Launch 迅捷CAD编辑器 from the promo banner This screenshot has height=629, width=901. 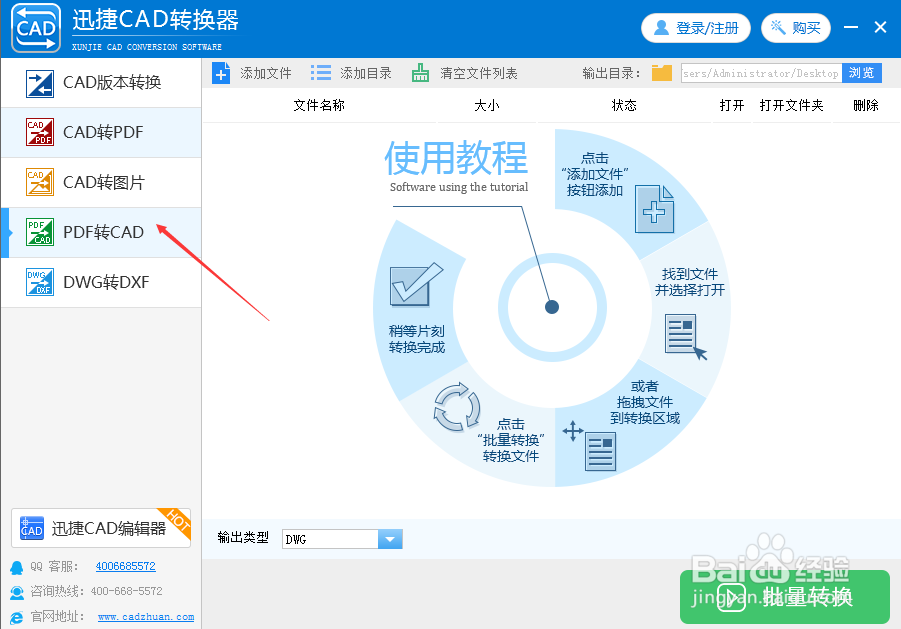[x=100, y=528]
